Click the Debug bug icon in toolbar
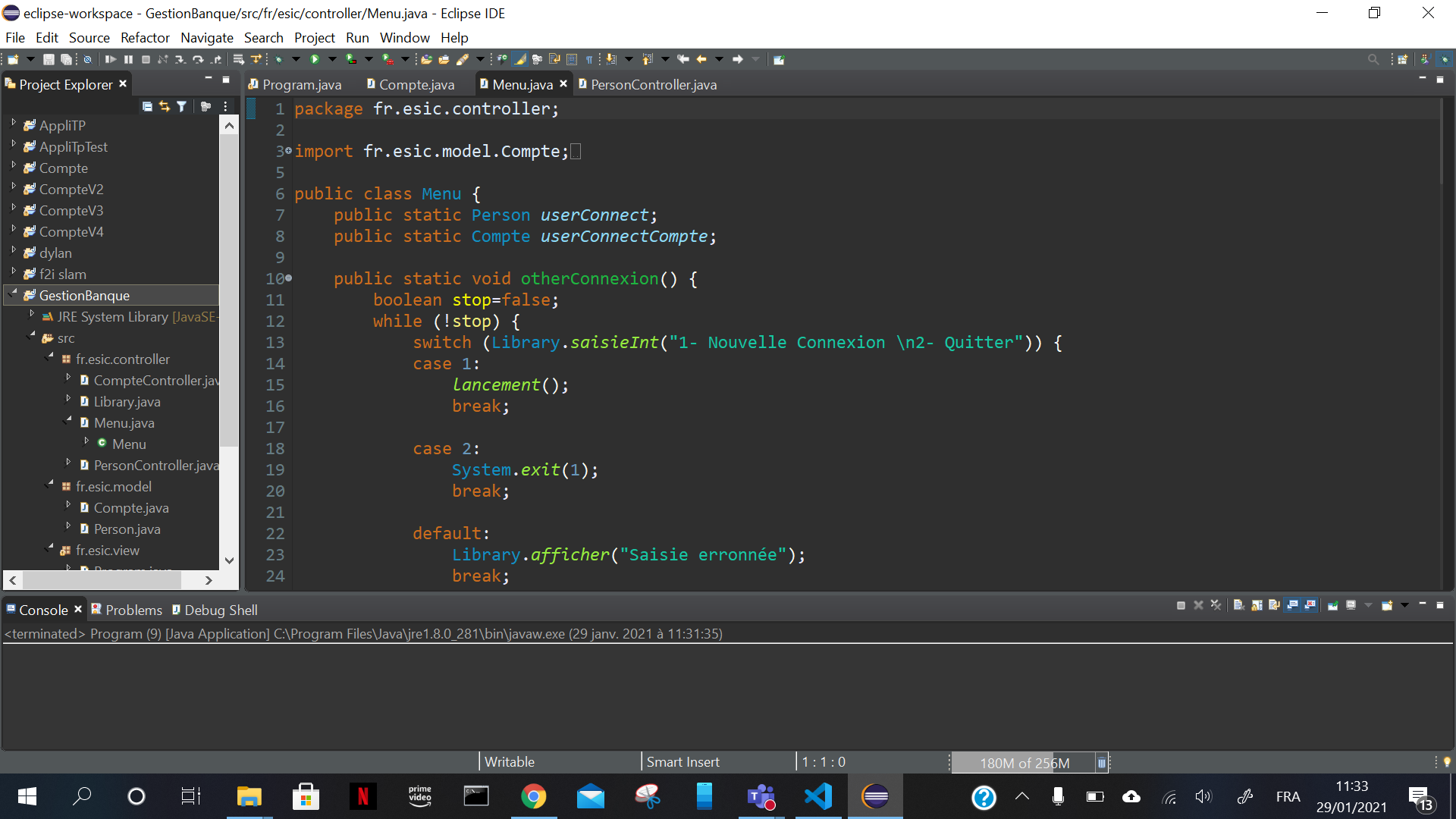Image resolution: width=1456 pixels, height=819 pixels. click(x=279, y=59)
